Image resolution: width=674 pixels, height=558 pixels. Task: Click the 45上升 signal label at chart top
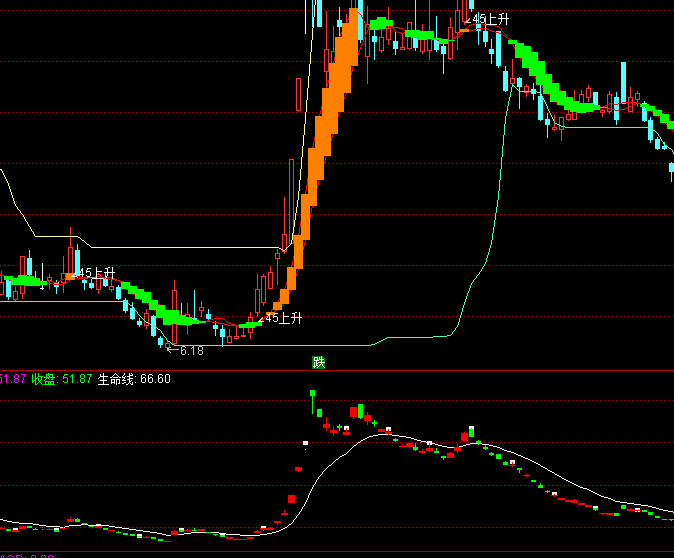492,19
